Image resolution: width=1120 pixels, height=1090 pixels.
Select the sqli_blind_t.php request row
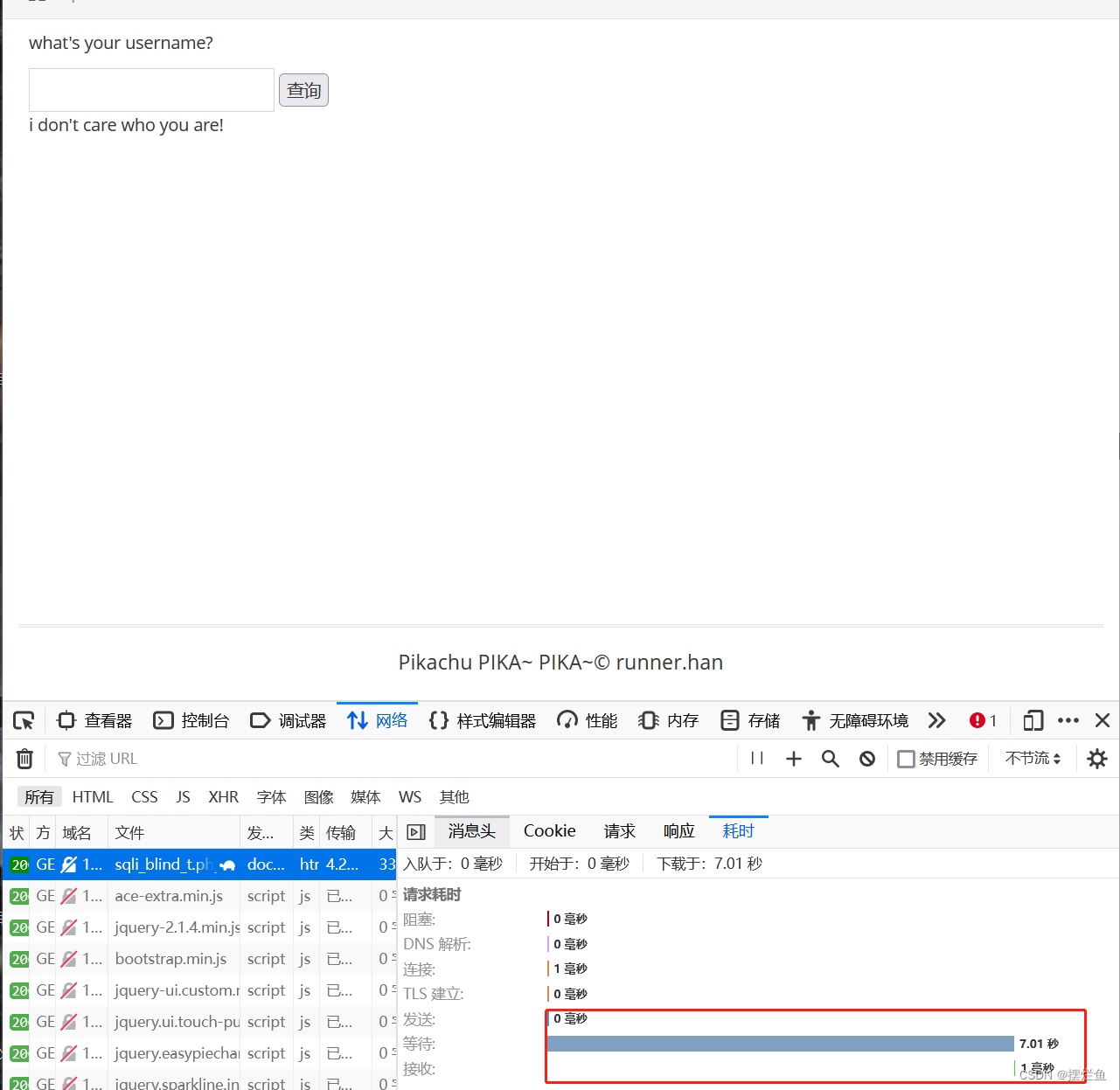pos(199,864)
